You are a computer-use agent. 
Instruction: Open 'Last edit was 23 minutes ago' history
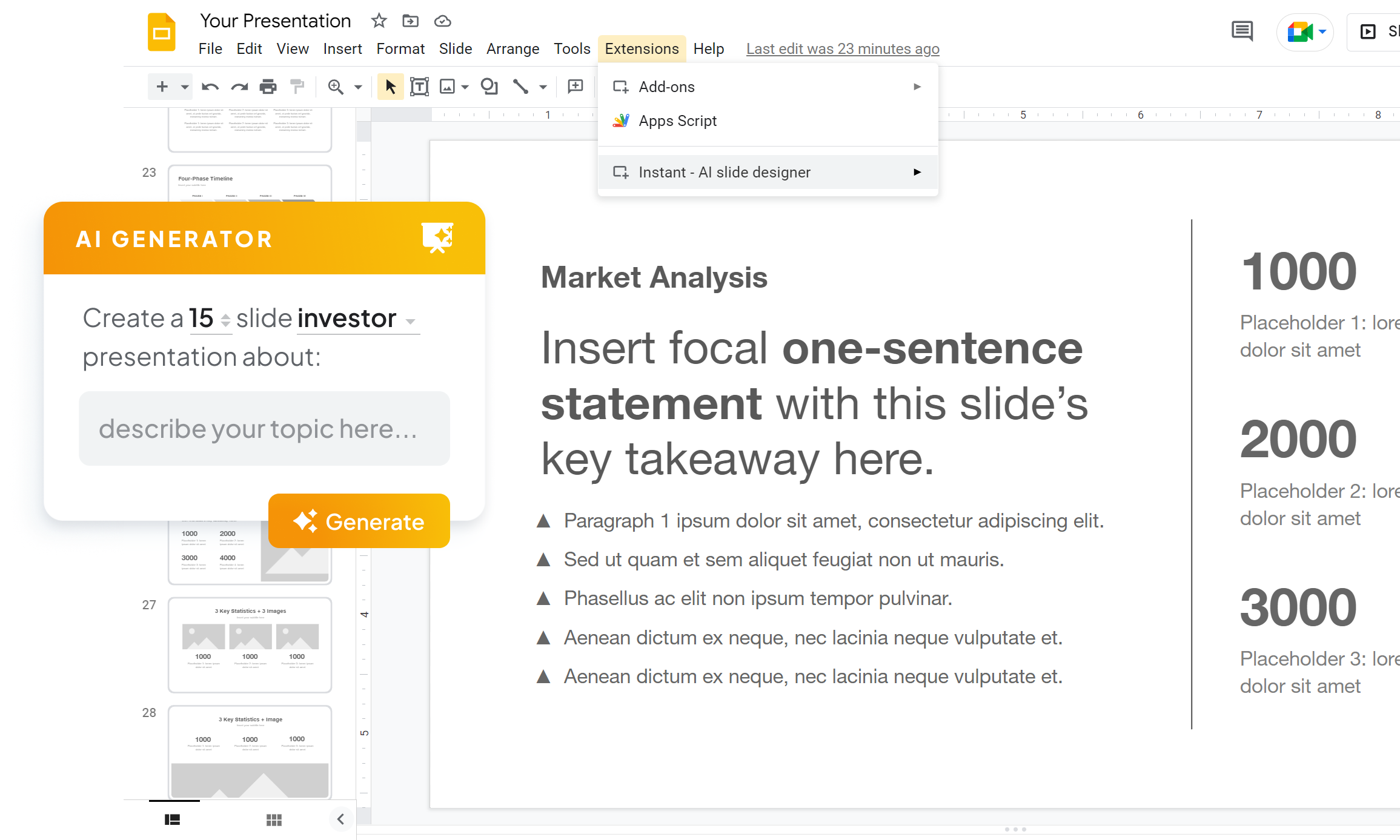[842, 48]
